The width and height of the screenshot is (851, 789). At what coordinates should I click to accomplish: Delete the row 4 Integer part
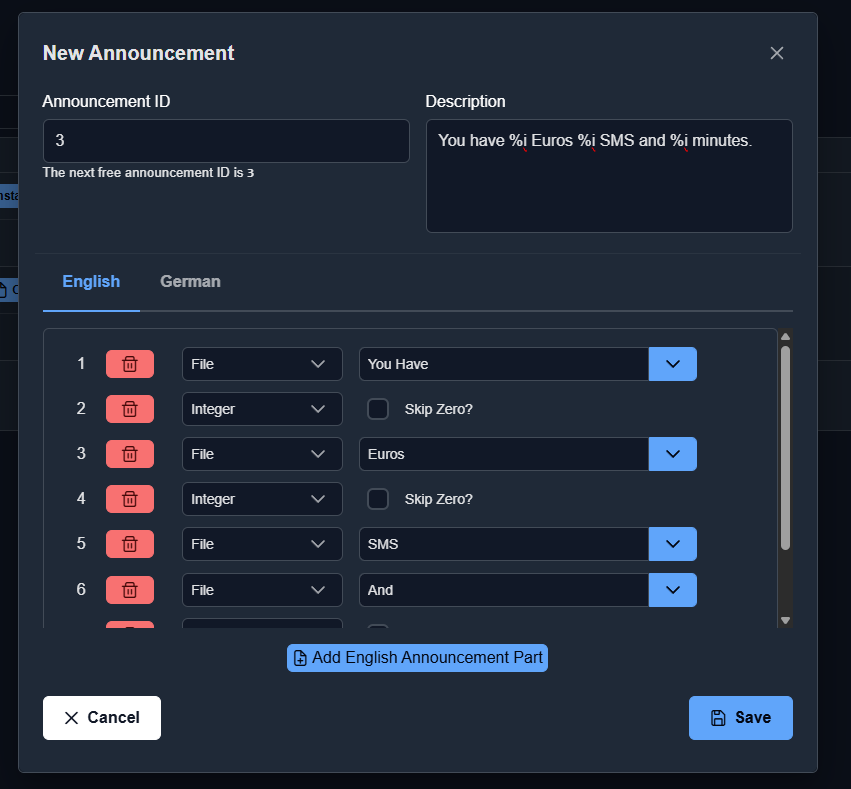(130, 499)
